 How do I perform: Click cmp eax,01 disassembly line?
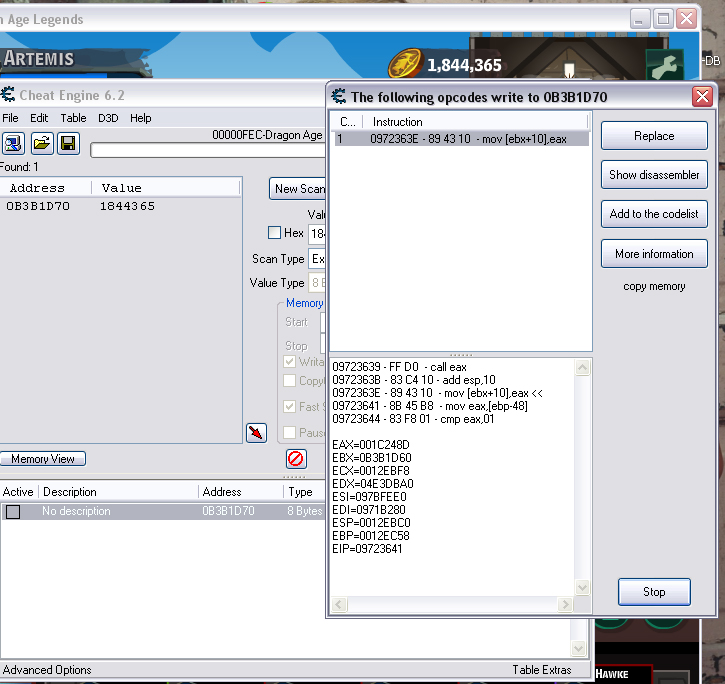click(413, 419)
